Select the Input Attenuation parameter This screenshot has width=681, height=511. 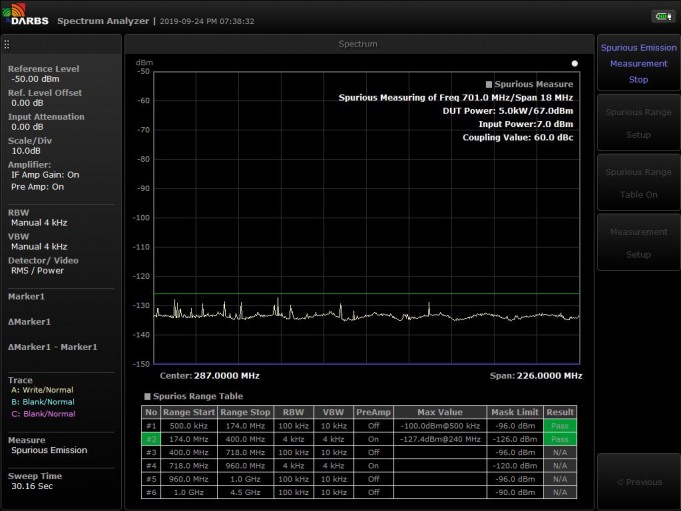pos(46,121)
